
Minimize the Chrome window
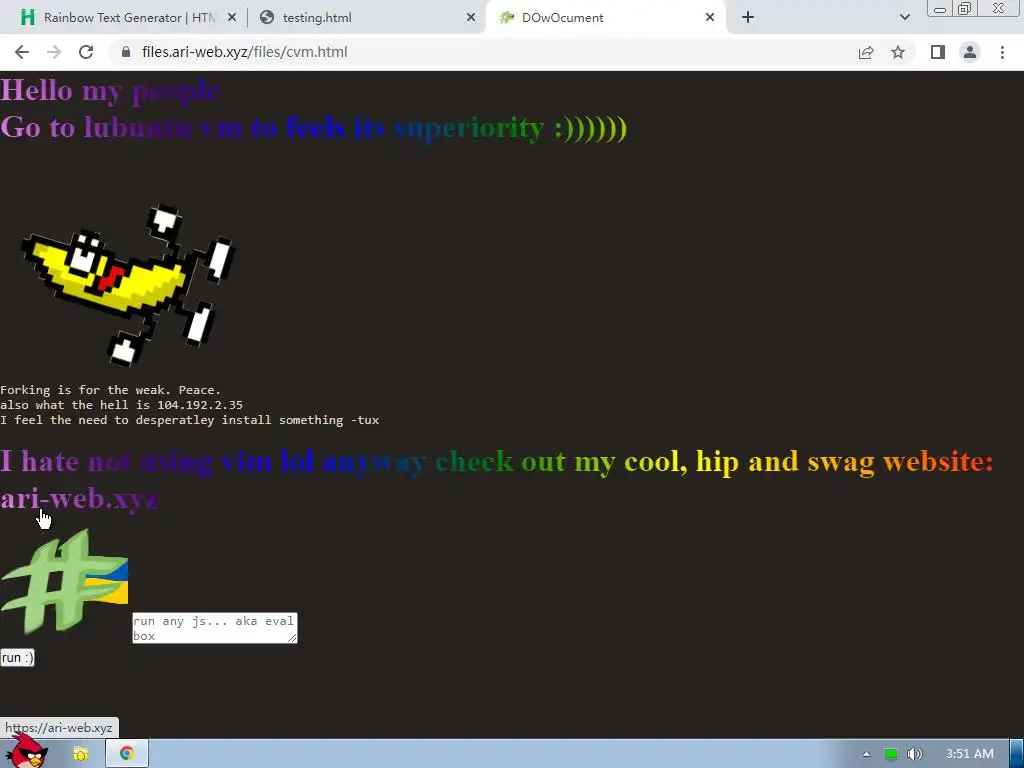pos(940,9)
